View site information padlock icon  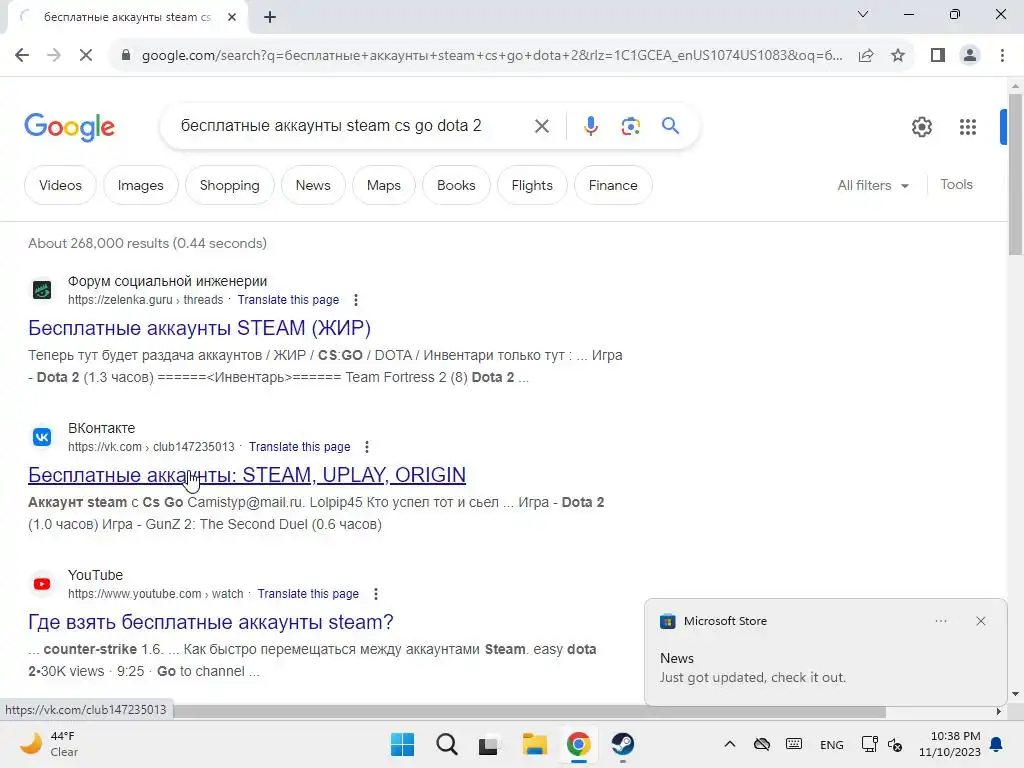coord(126,56)
